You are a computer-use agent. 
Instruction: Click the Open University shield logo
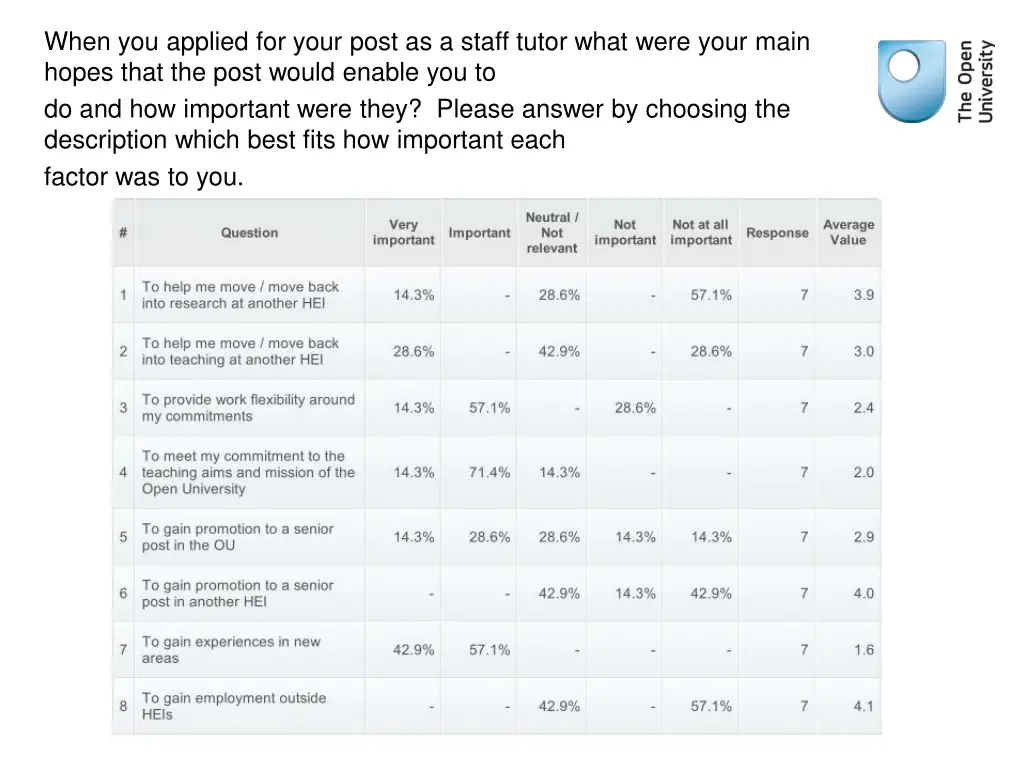911,82
